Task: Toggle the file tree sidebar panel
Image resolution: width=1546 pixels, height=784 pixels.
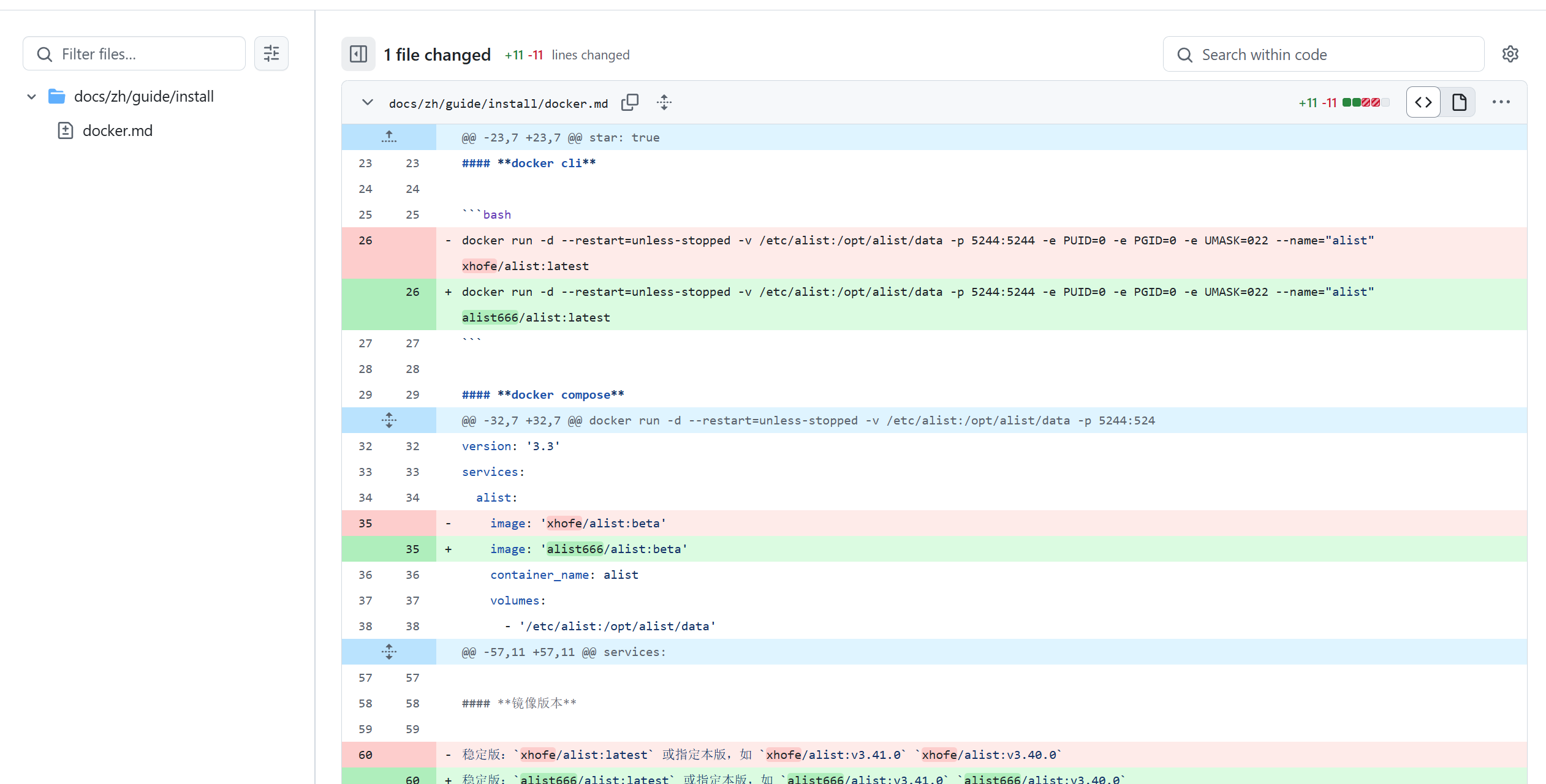Action: (358, 55)
